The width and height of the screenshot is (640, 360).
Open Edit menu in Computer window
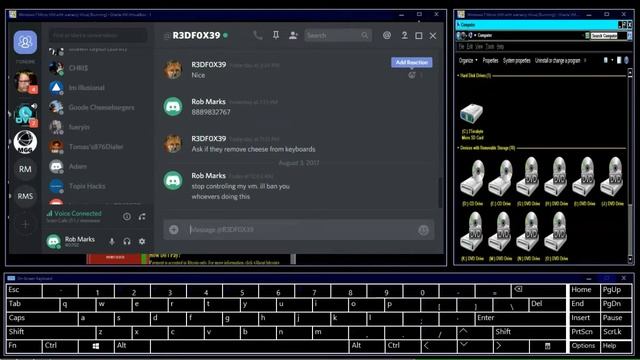(470, 47)
